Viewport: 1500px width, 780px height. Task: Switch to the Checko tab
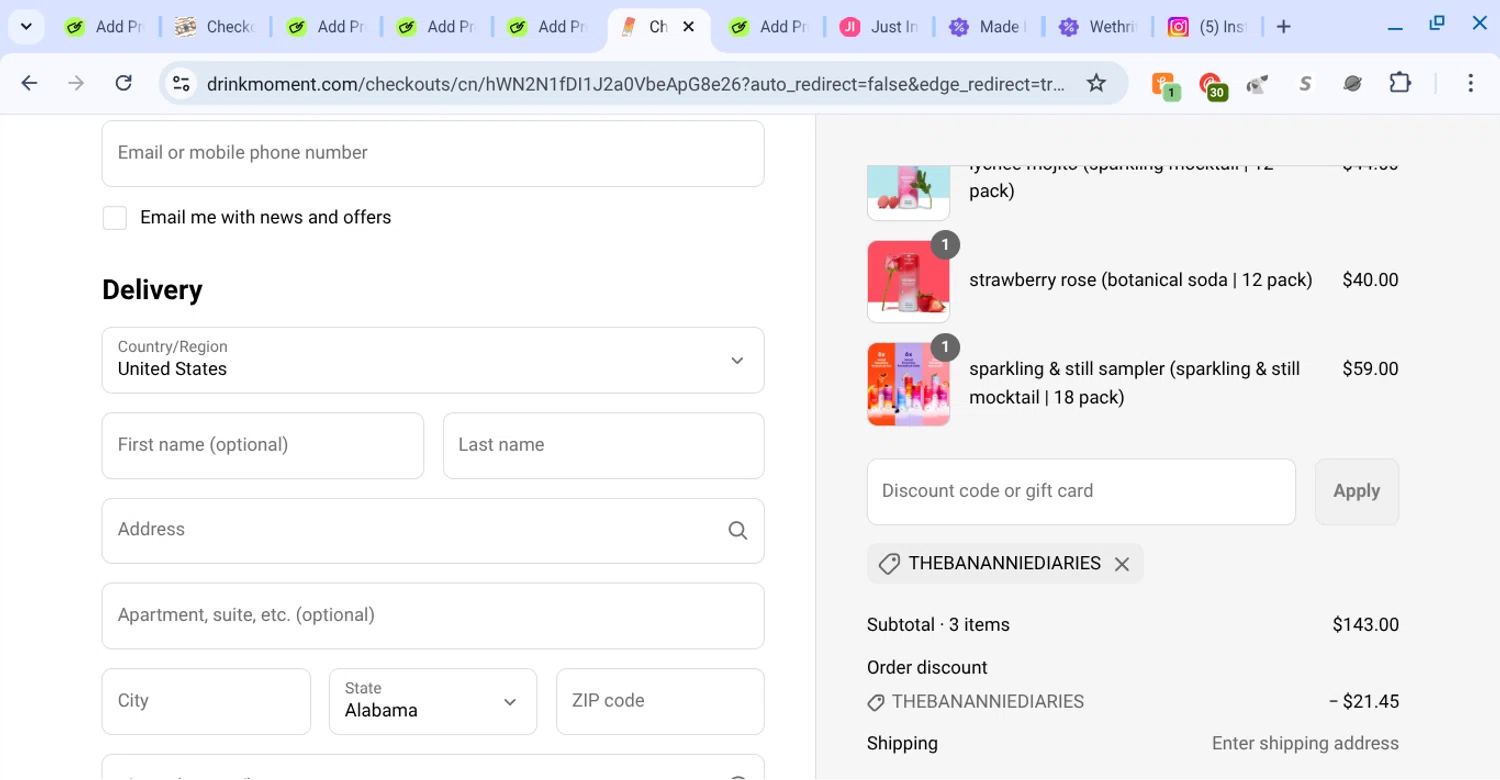(x=214, y=27)
